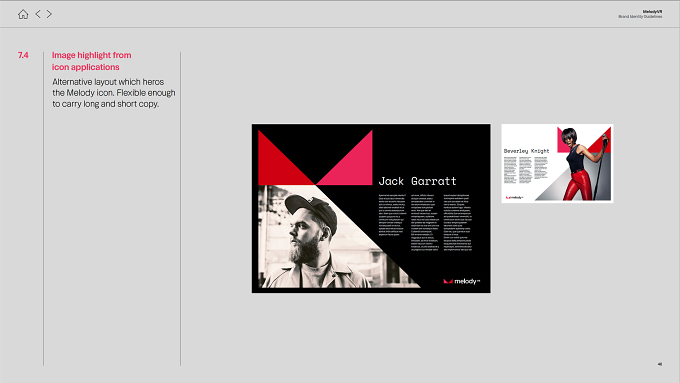This screenshot has width=680, height=383.
Task: Click the Alternative layout description paragraph
Action: (x=114, y=93)
